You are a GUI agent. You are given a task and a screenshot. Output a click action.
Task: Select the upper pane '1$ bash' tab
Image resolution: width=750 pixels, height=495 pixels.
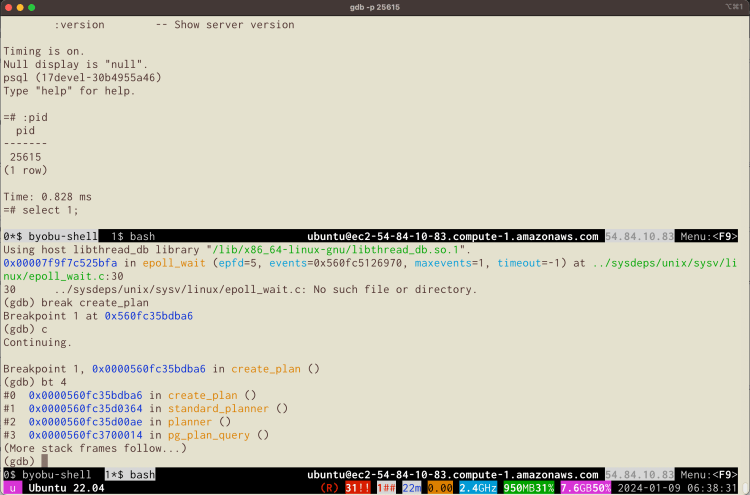click(x=132, y=236)
